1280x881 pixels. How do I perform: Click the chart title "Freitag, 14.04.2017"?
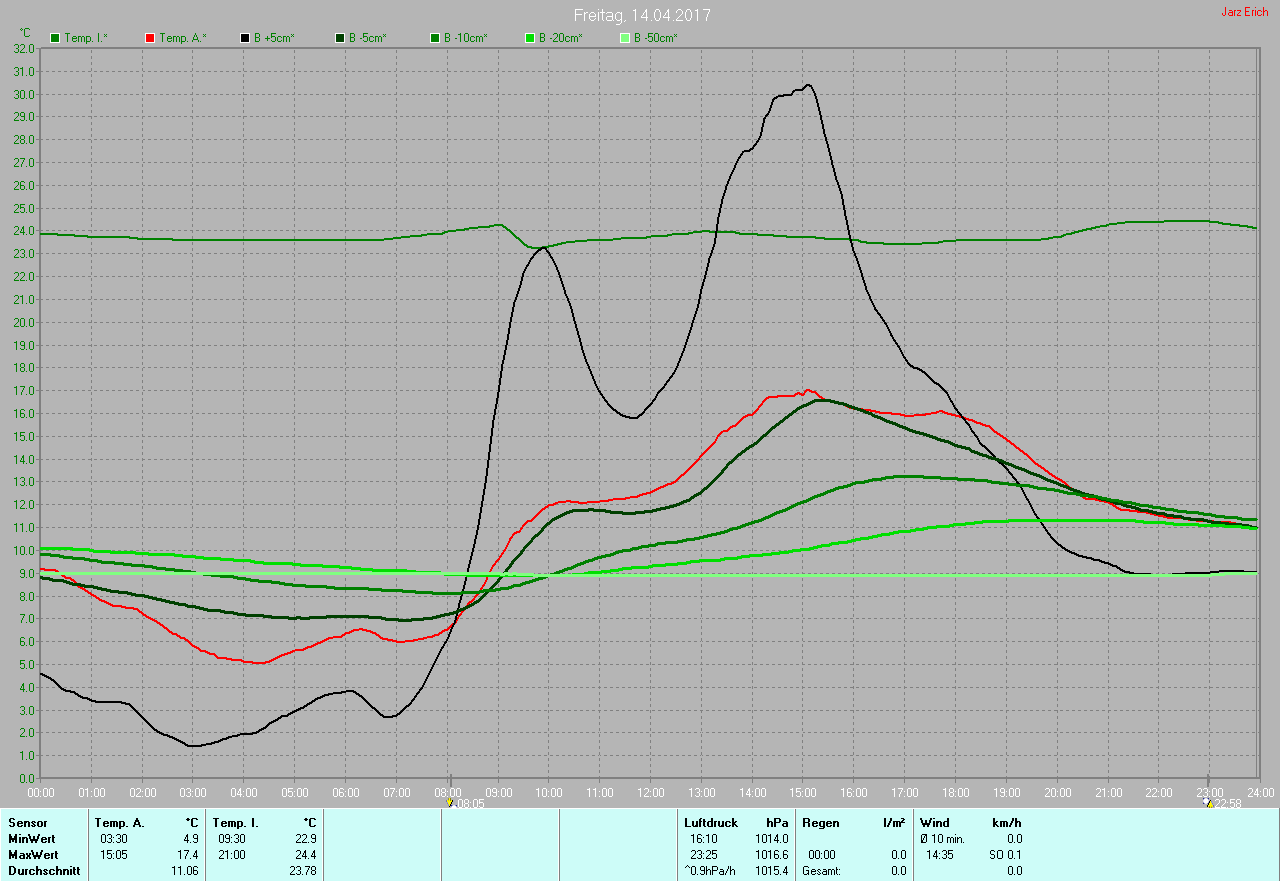[x=642, y=16]
